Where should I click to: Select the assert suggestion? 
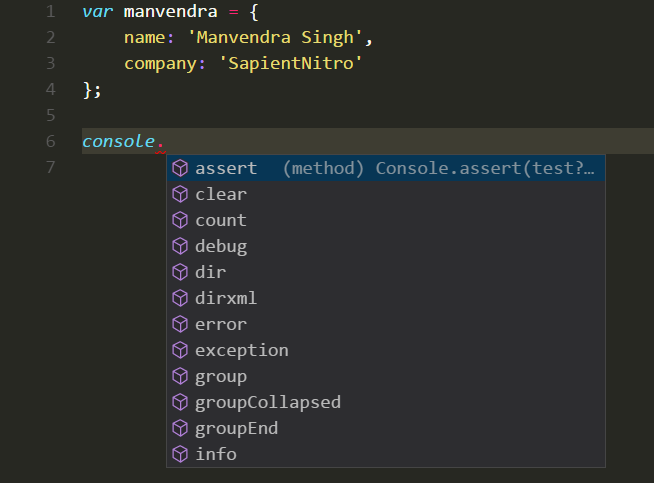click(x=386, y=169)
